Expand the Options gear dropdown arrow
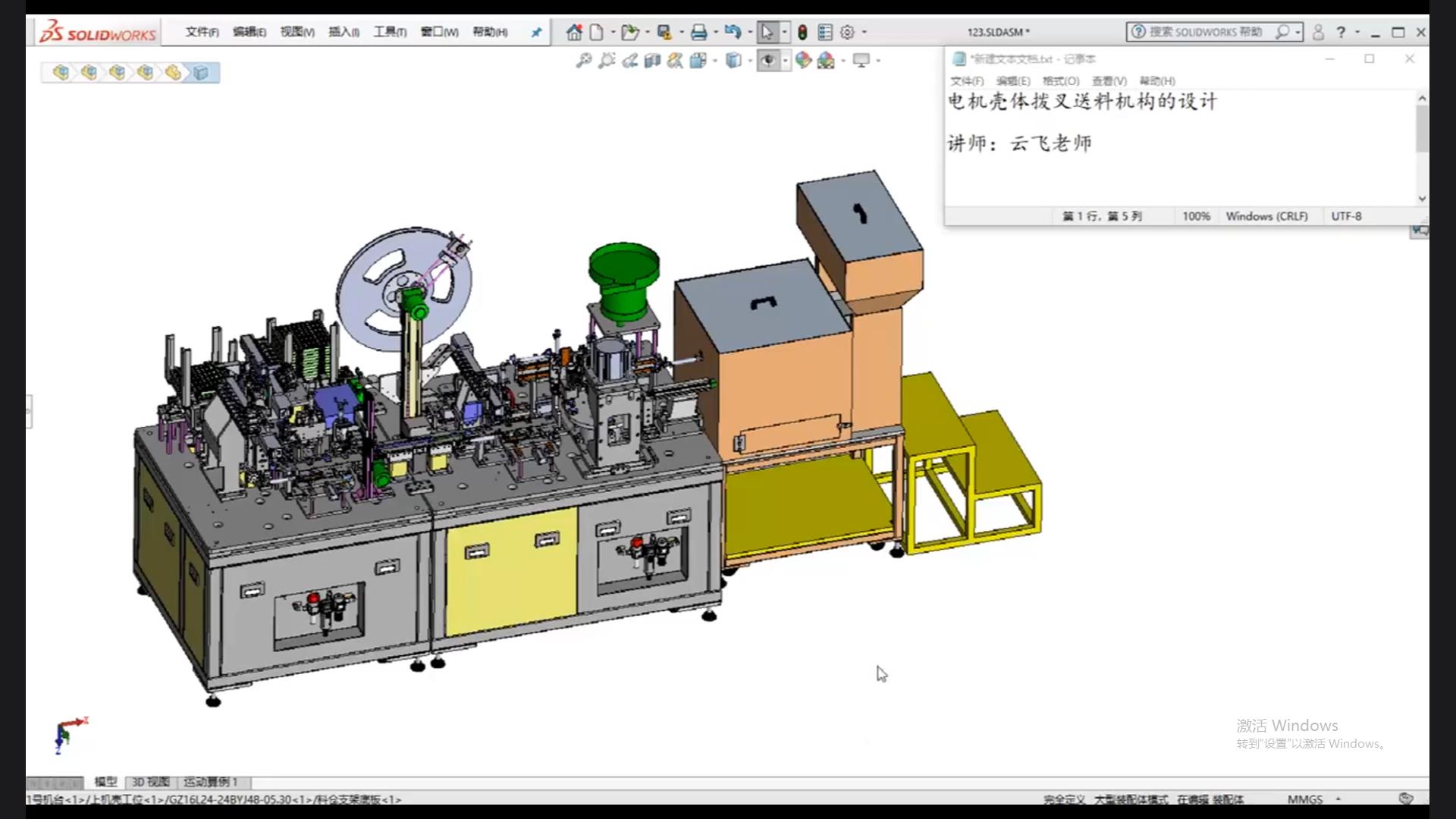1456x819 pixels. [864, 32]
